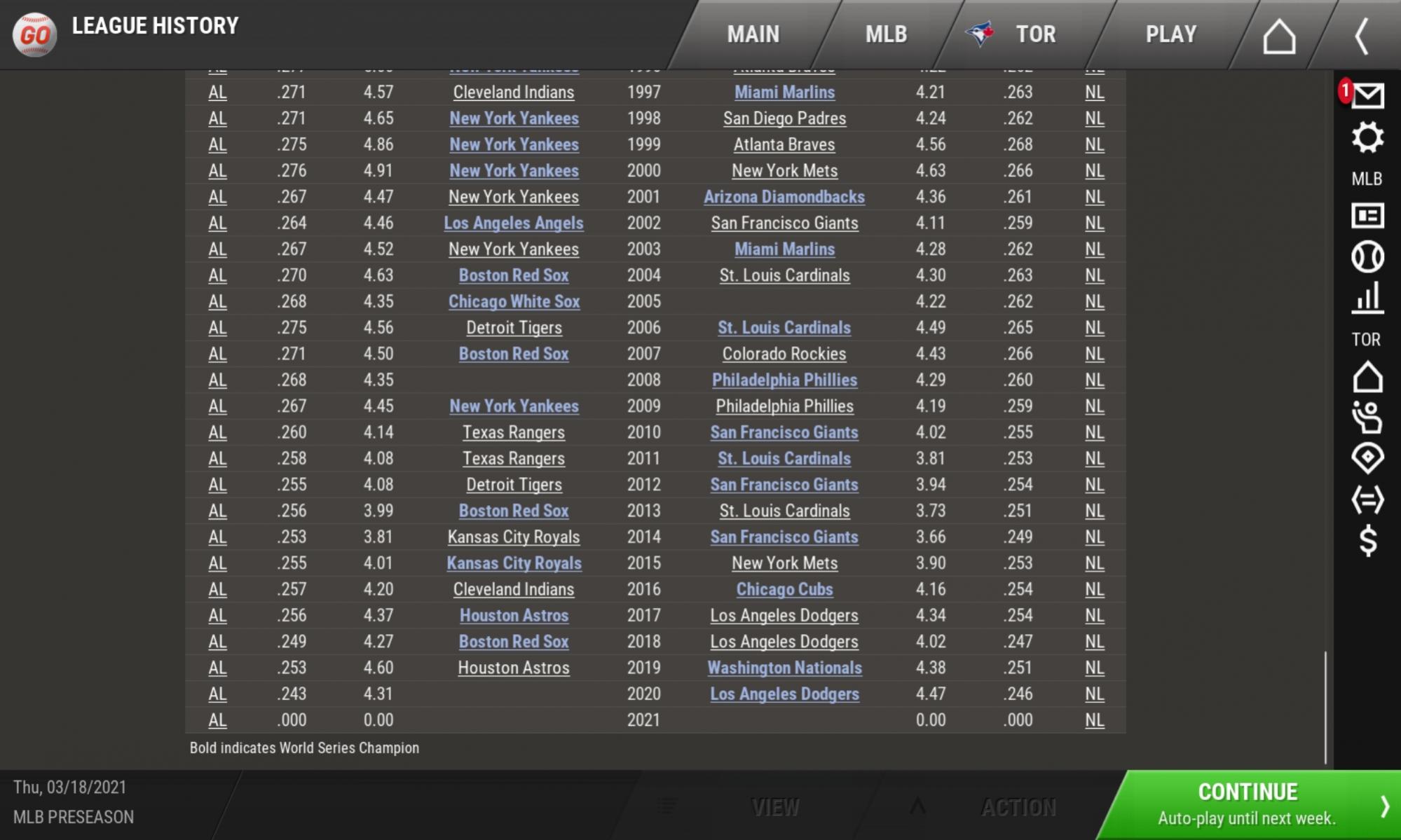Open the scouting icon below TOR
Image resolution: width=1401 pixels, height=840 pixels.
click(x=1367, y=459)
